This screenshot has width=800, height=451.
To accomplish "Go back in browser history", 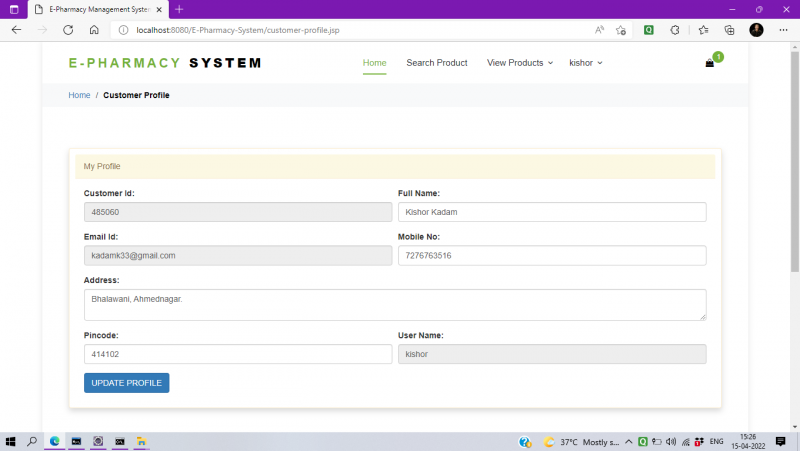I will tap(16, 30).
